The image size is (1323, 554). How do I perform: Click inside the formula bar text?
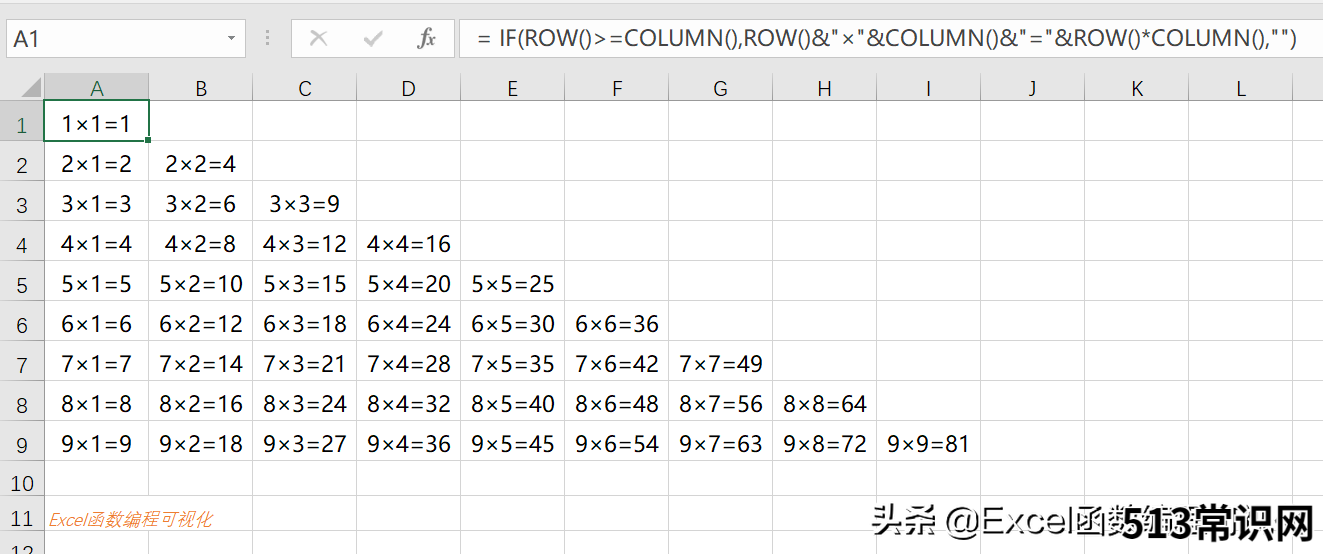pyautogui.click(x=887, y=39)
